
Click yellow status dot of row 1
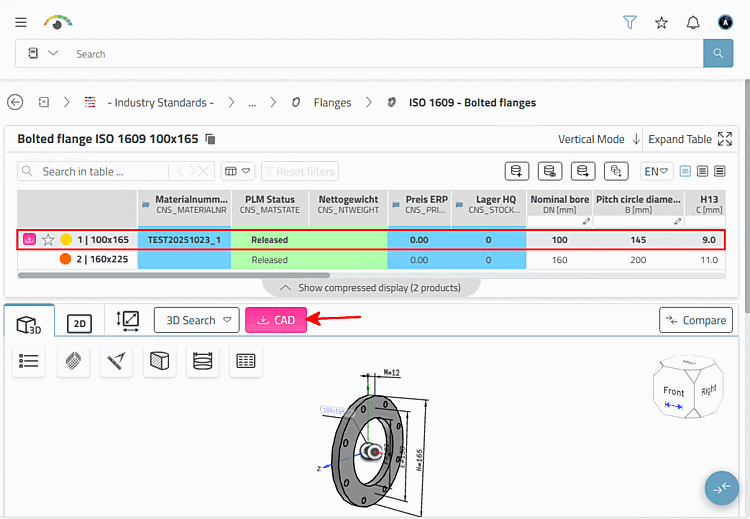66,240
